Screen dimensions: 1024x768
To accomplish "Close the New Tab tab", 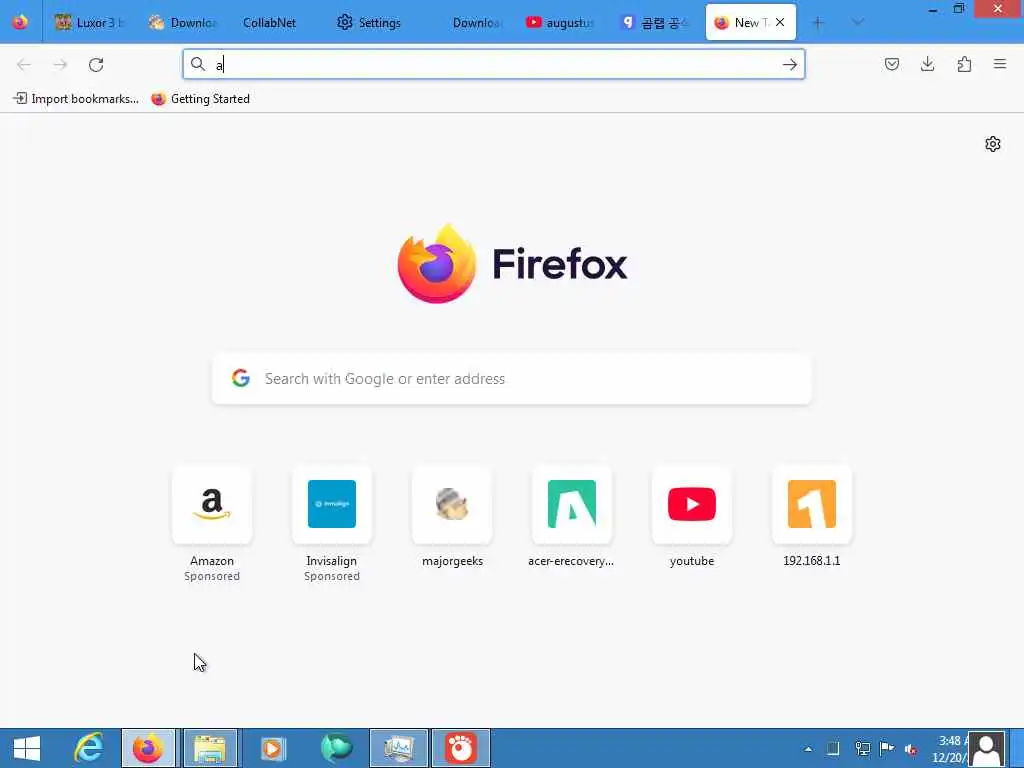I will 780,22.
